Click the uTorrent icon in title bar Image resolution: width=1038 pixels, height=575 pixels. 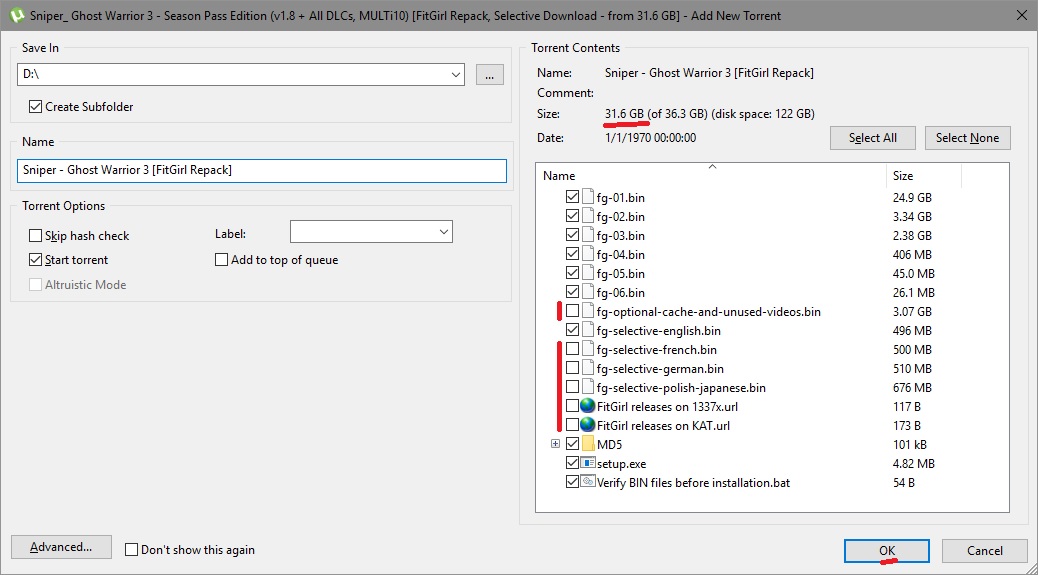tap(16, 15)
